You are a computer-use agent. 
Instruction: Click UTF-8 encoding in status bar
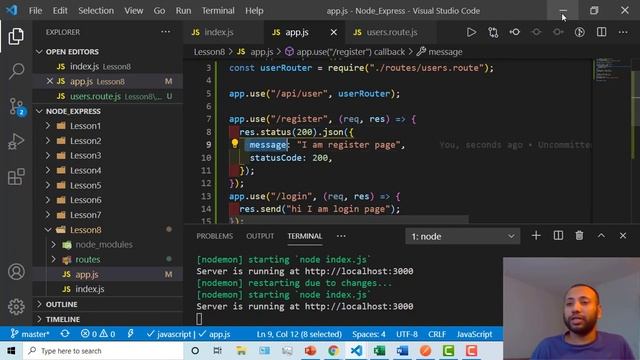tap(407, 334)
